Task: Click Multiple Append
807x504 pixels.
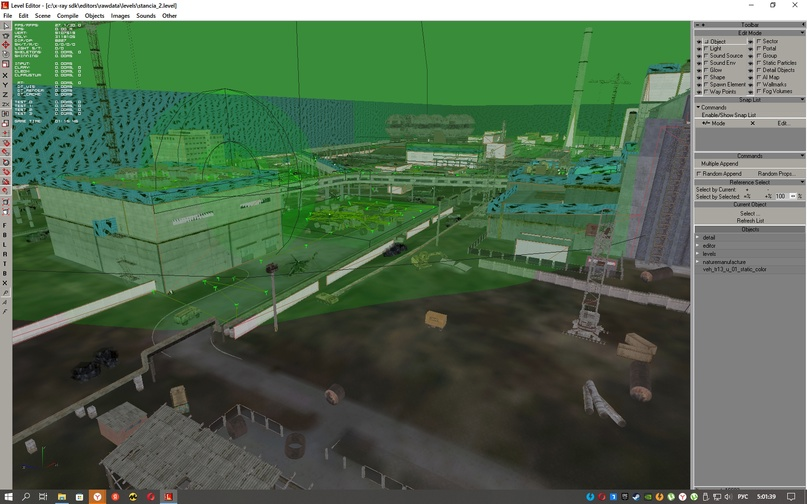Action: [720, 164]
